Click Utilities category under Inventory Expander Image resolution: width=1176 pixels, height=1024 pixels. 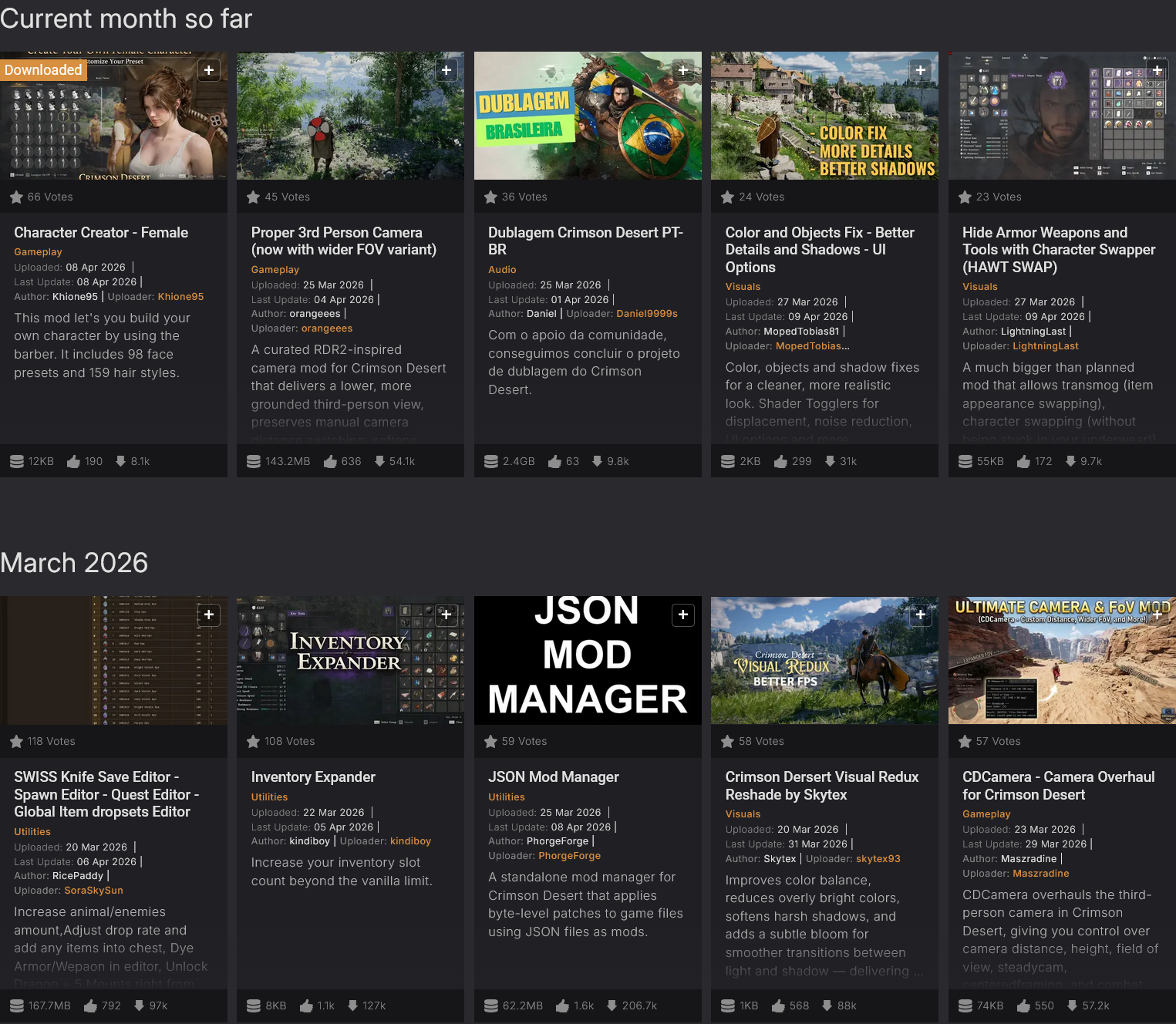point(269,797)
